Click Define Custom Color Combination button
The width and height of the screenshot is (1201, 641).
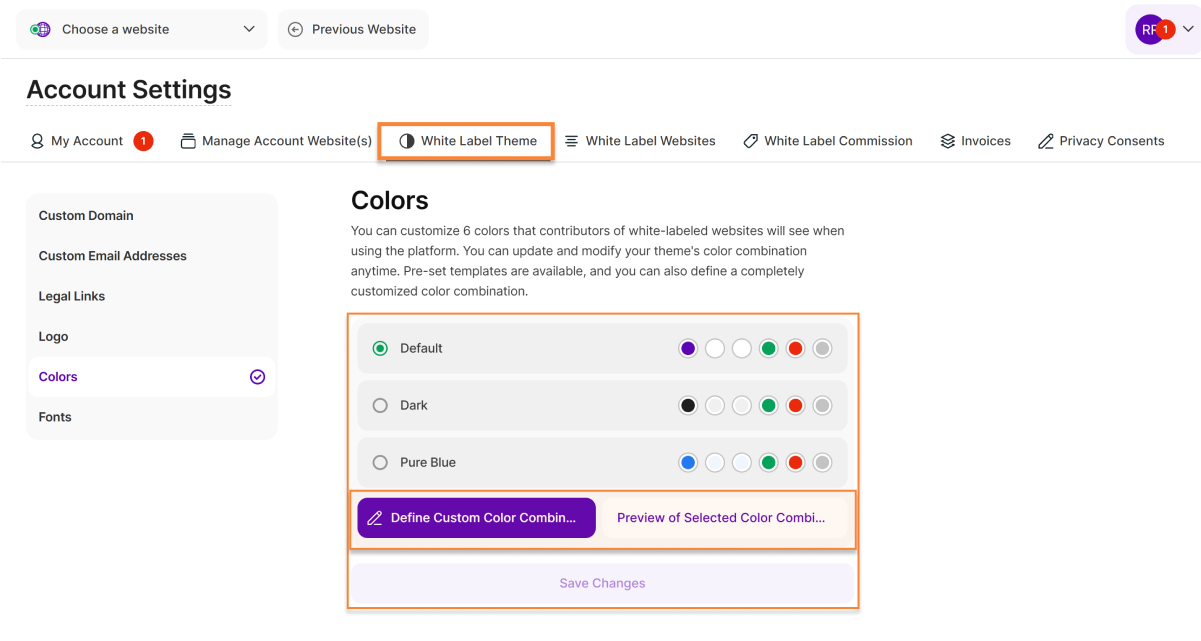[x=476, y=518]
